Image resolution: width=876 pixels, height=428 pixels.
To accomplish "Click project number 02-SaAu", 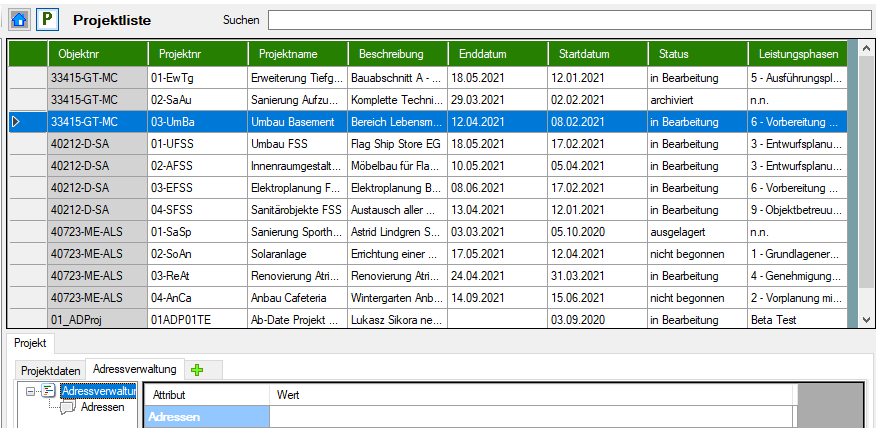I will coord(198,99).
